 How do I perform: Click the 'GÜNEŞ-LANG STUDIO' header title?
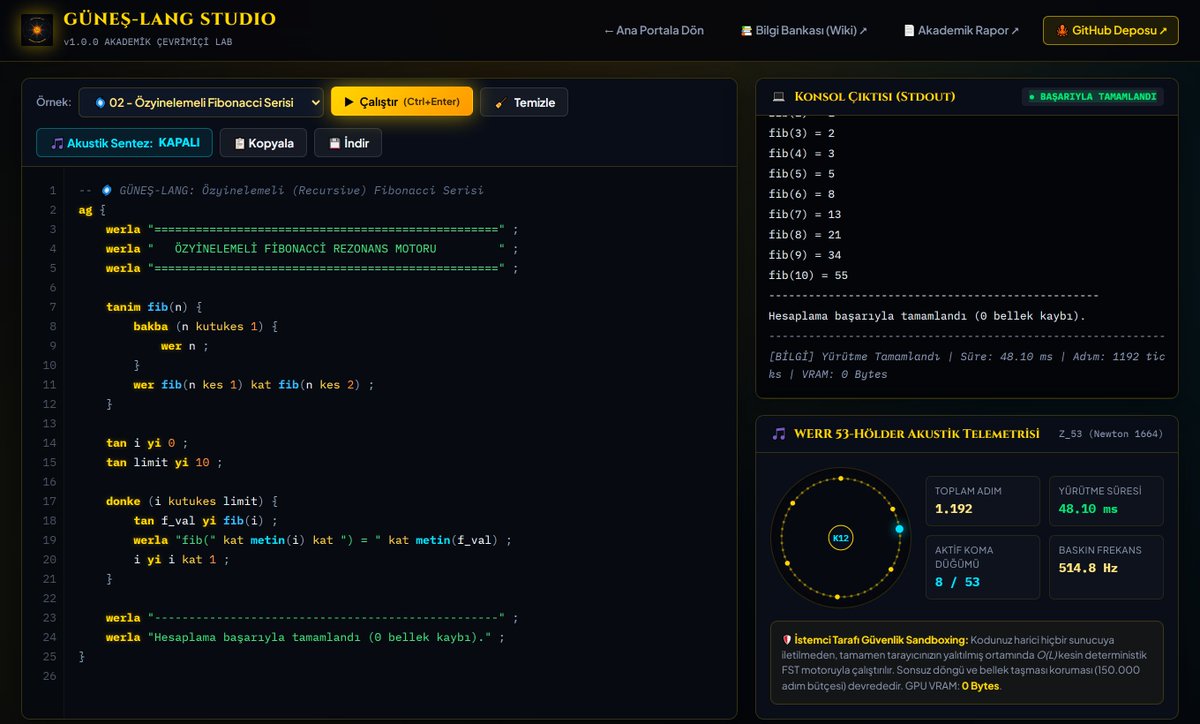coord(170,20)
